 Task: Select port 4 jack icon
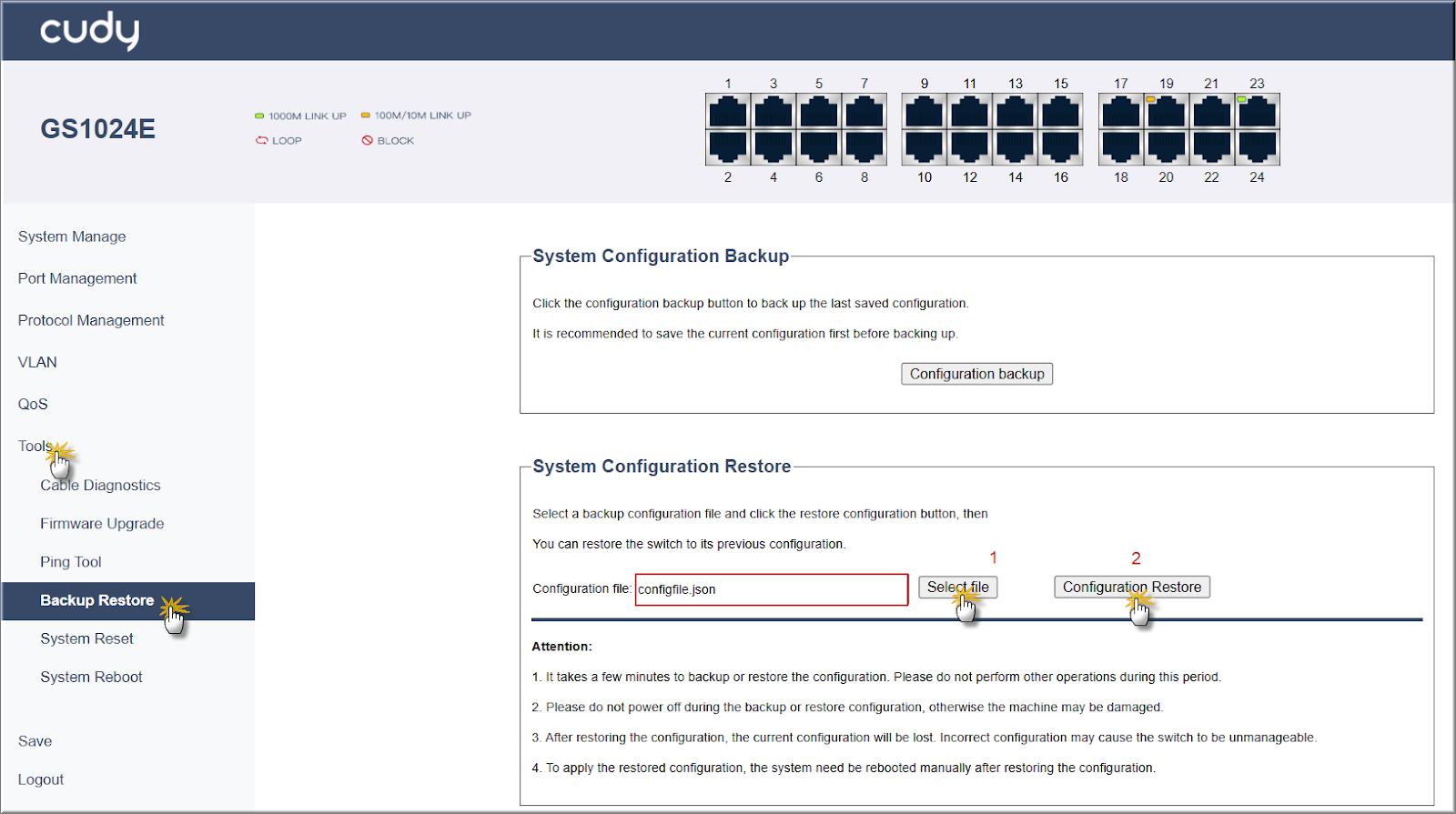773,147
